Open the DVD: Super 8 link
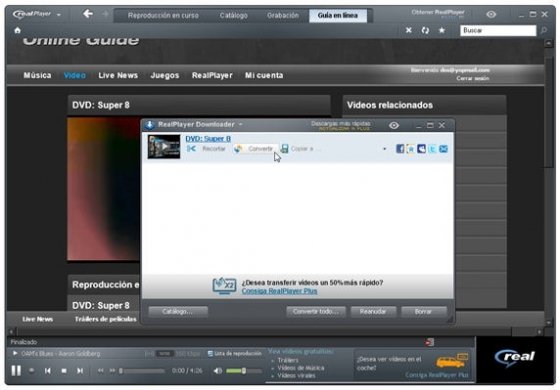 tap(208, 139)
